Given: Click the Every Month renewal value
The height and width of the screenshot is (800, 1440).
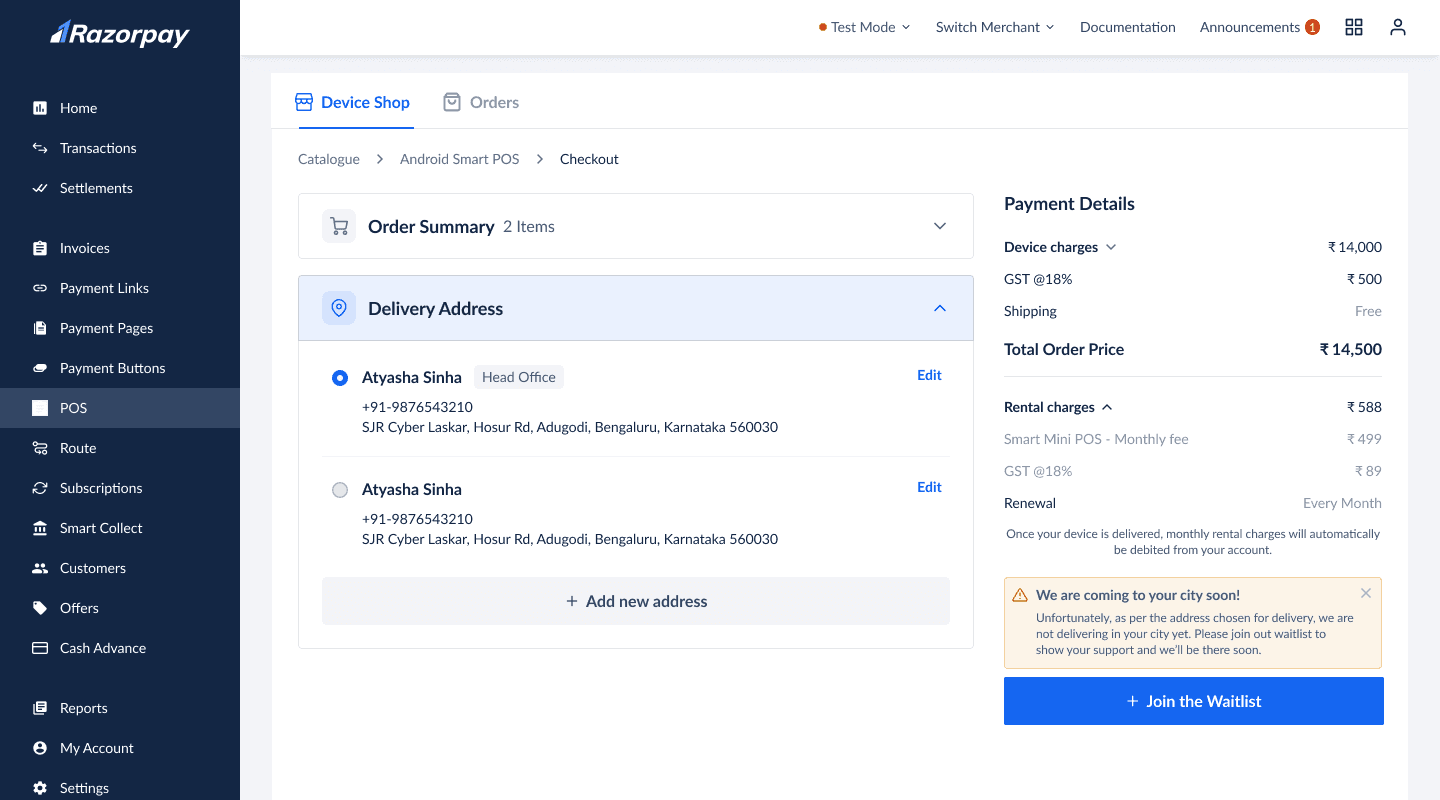Looking at the screenshot, I should [1342, 503].
